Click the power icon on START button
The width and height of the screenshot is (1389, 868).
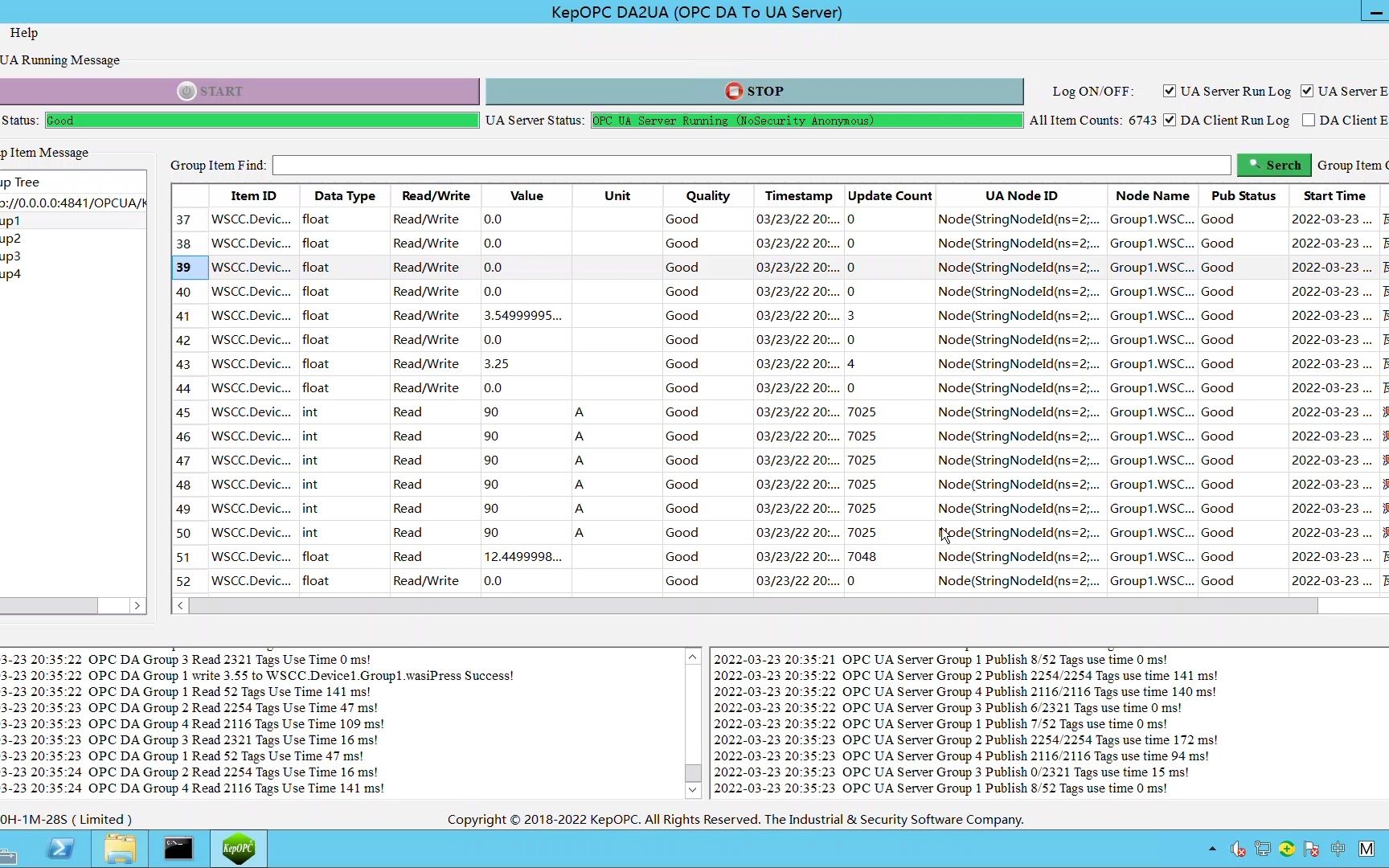pos(186,92)
